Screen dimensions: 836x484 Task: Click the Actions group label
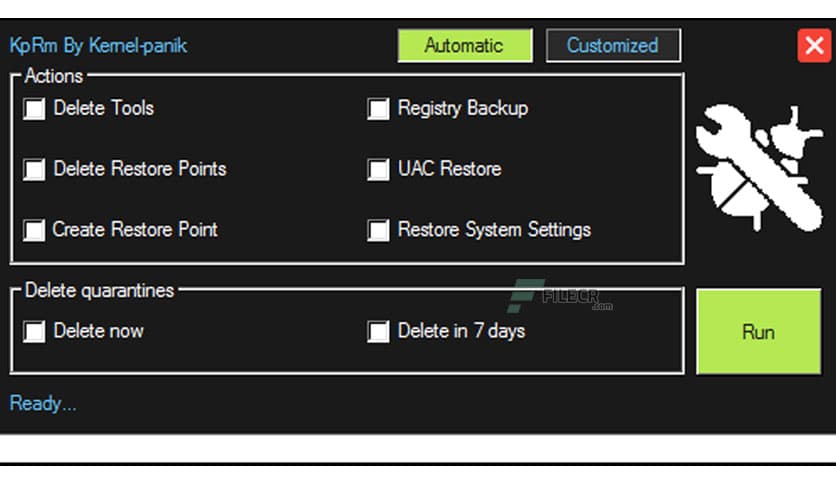point(54,75)
